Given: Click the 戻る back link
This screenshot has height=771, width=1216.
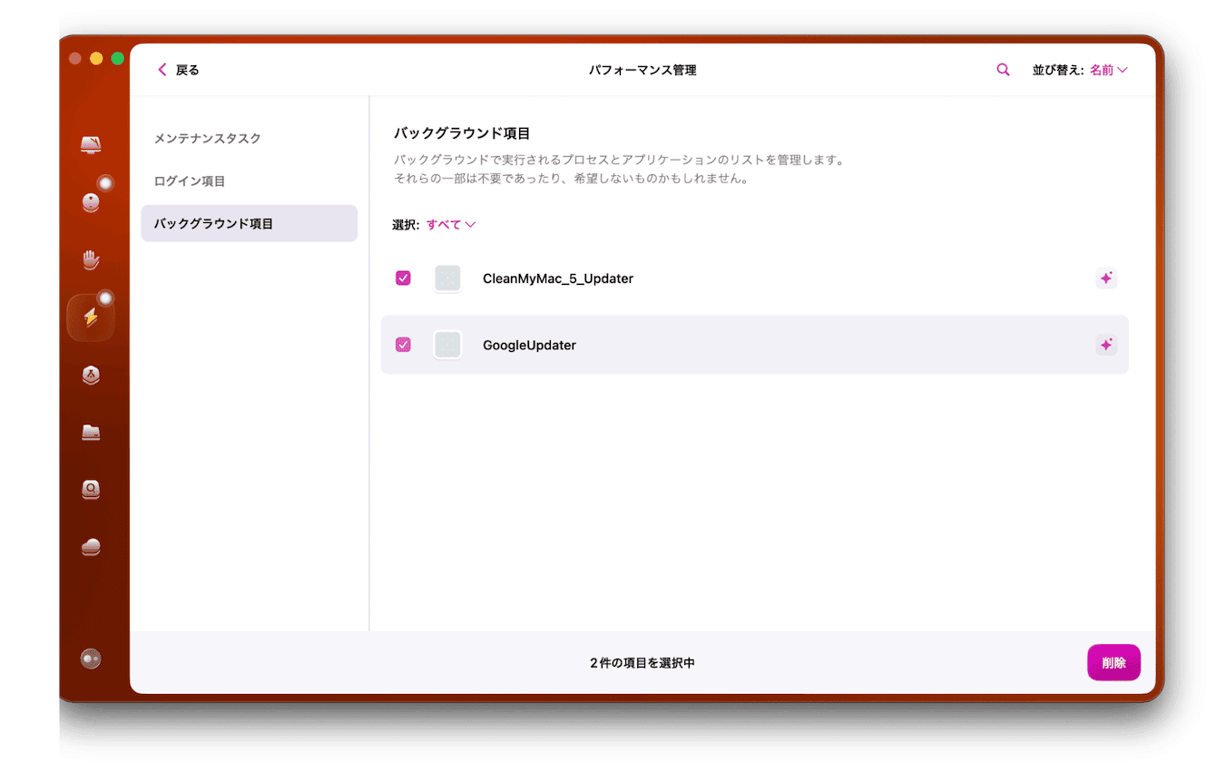Looking at the screenshot, I should (x=178, y=69).
